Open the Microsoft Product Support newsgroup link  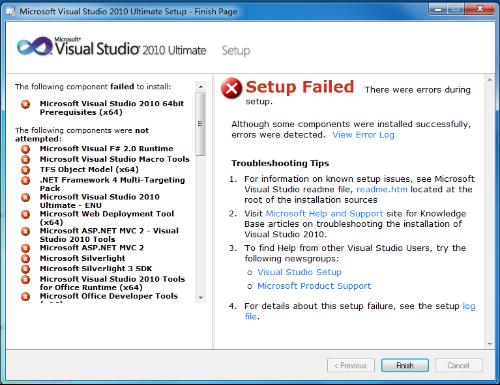314,286
